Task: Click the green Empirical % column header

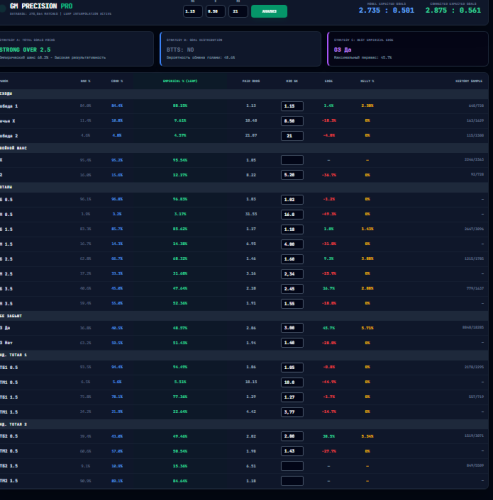Action: 180,81
